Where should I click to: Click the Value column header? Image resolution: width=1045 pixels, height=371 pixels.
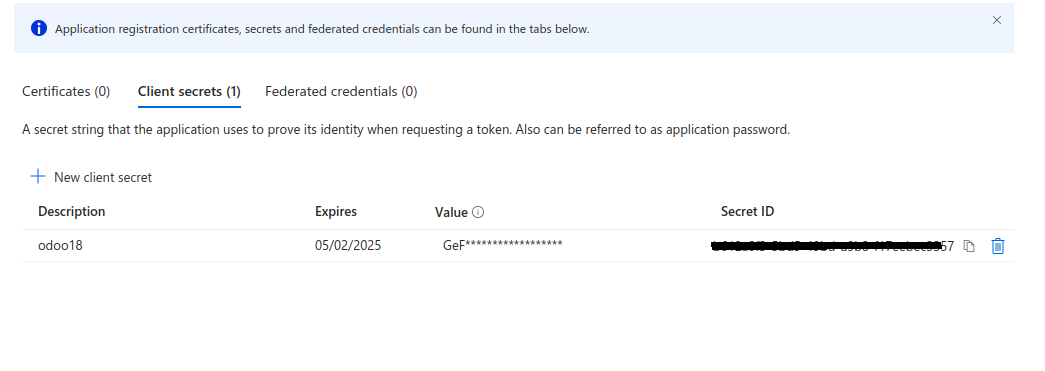451,212
